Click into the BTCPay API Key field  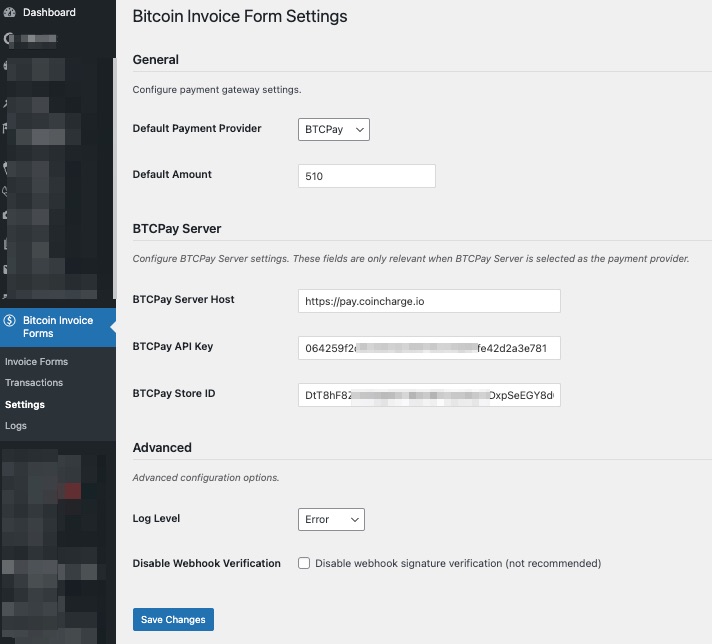pyautogui.click(x=428, y=348)
